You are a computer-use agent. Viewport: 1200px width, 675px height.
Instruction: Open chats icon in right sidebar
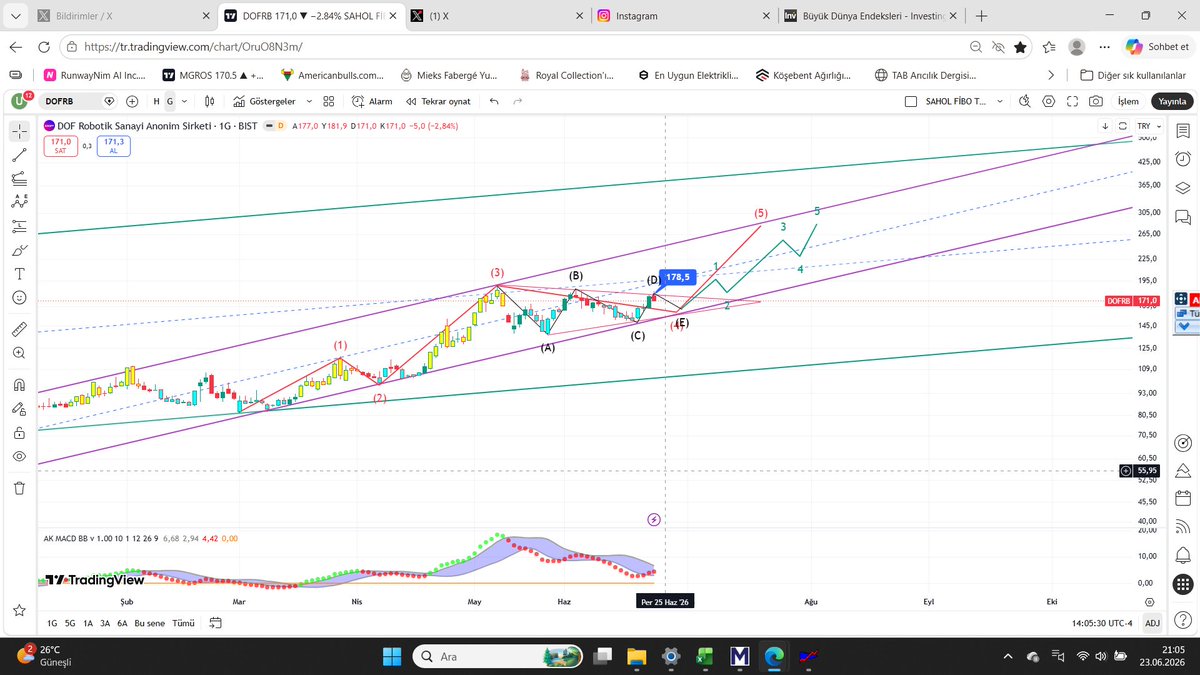pos(1182,217)
